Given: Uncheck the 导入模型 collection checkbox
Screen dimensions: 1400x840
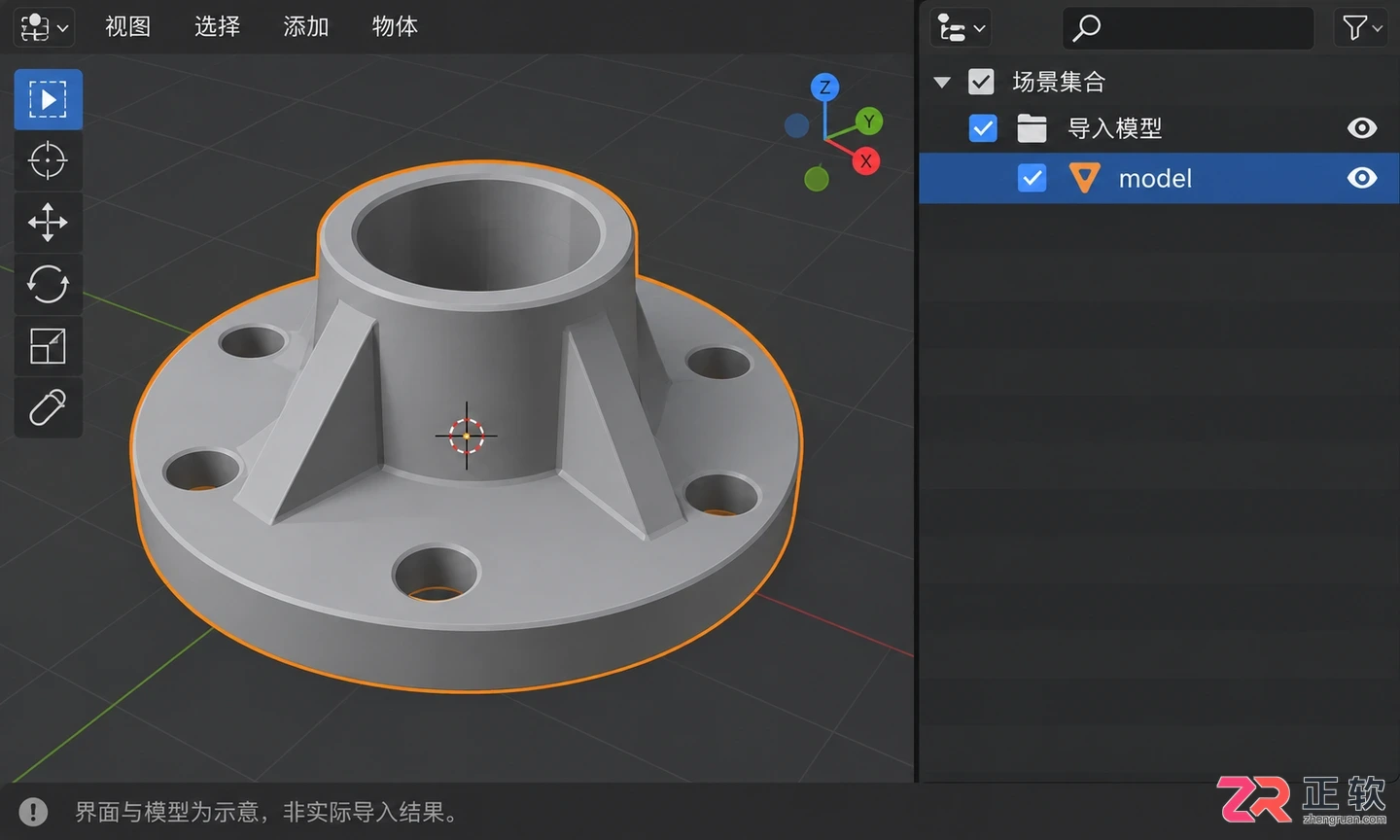Looking at the screenshot, I should tap(983, 128).
